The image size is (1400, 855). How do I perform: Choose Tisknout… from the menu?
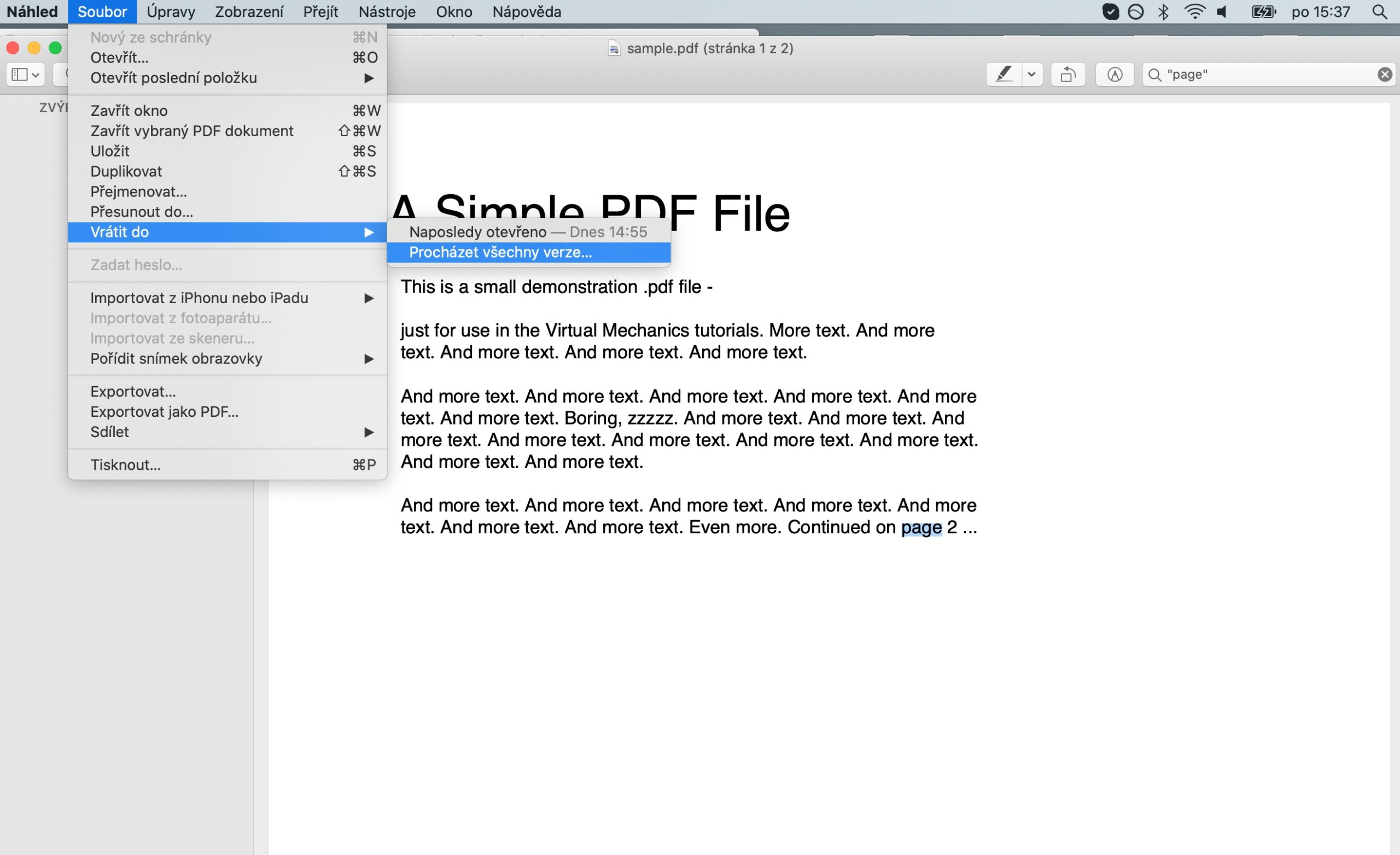click(126, 465)
